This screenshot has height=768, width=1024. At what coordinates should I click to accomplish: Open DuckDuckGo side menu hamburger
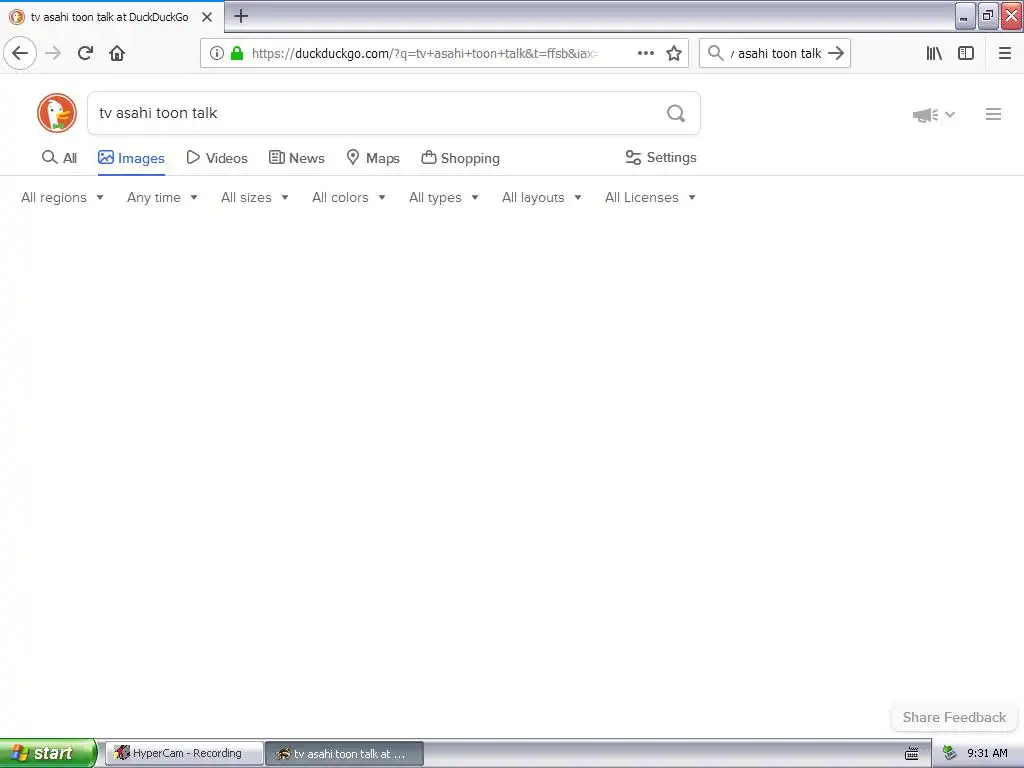click(x=993, y=114)
